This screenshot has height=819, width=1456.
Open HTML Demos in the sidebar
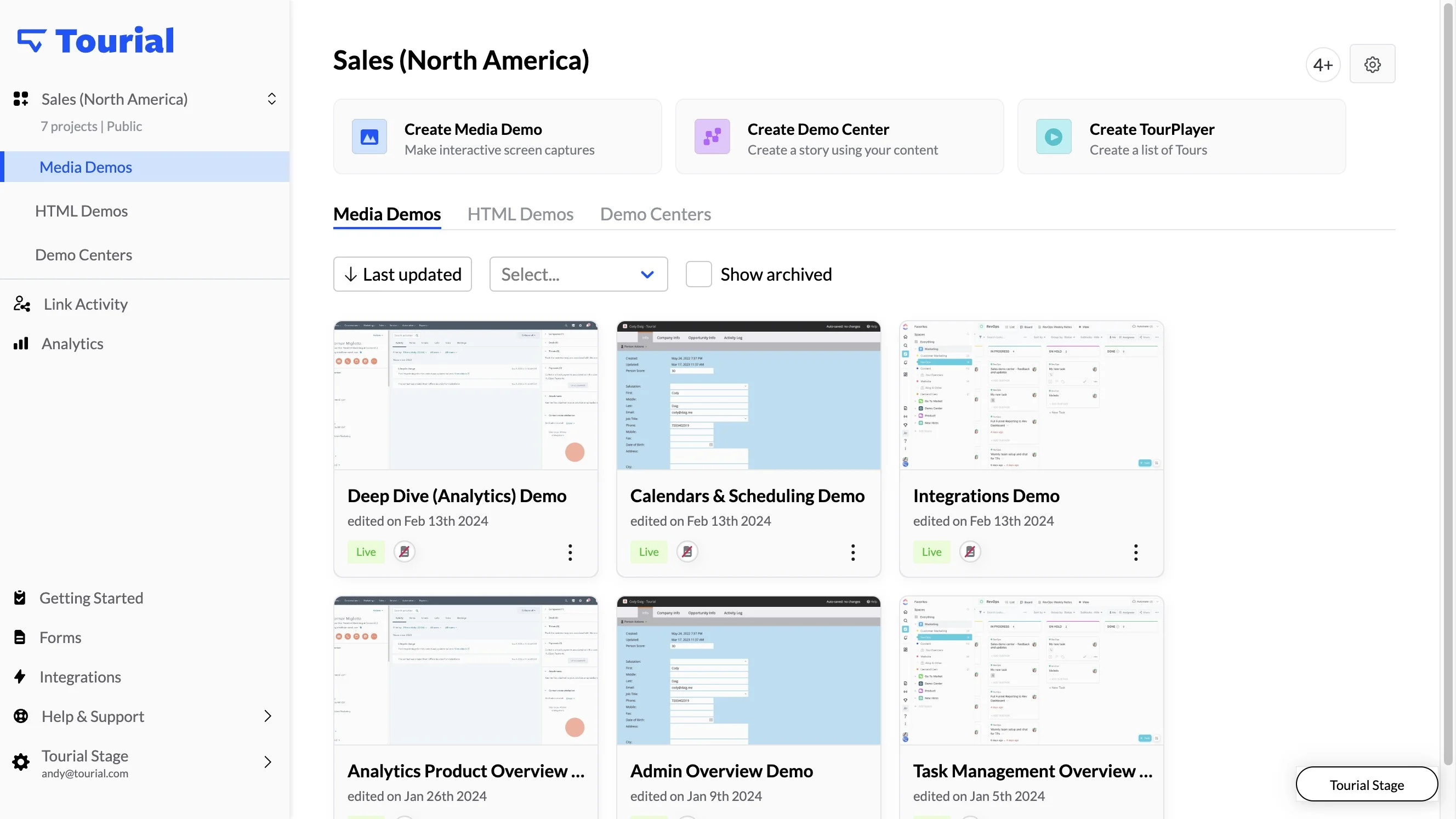coord(81,211)
